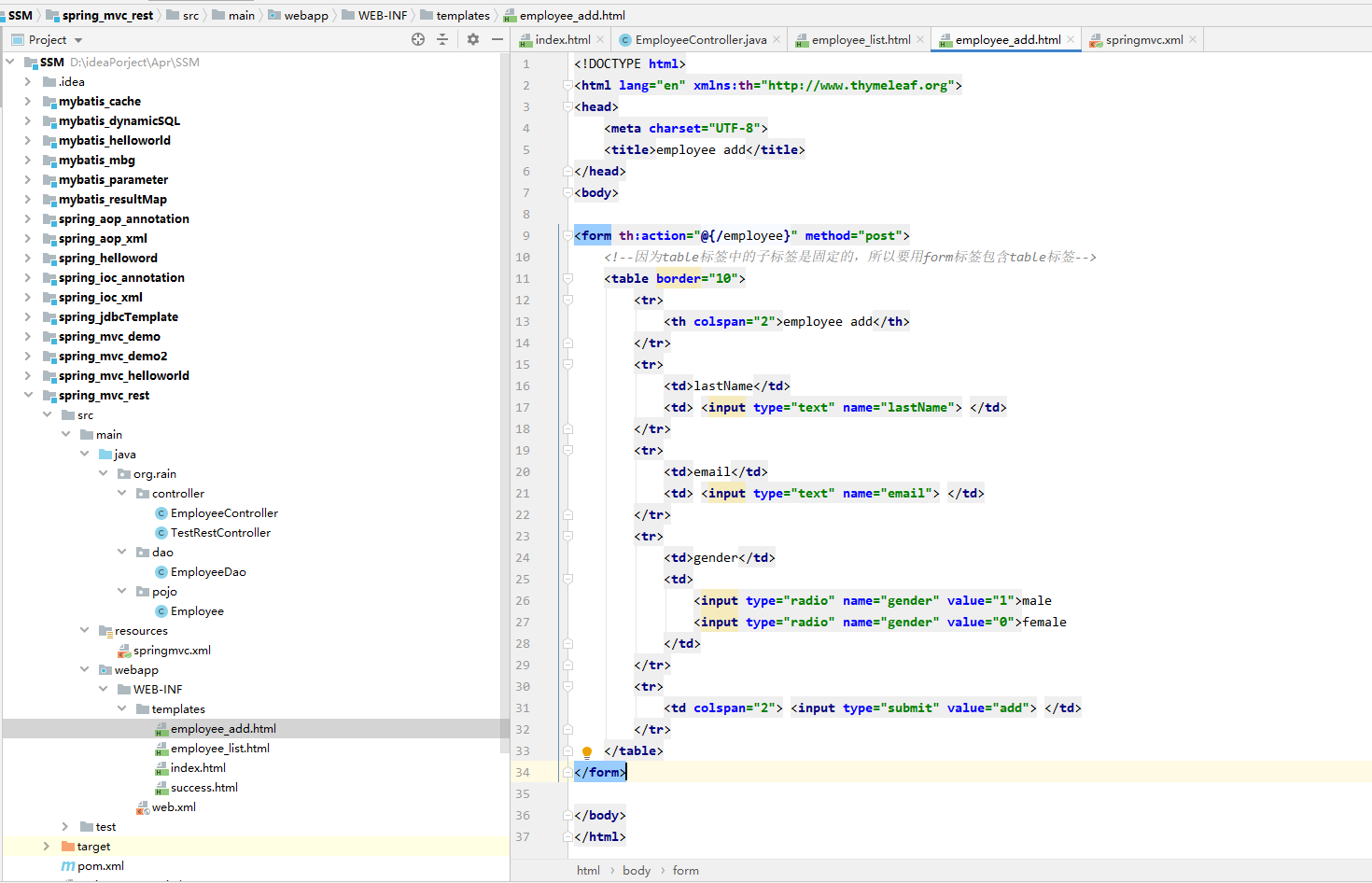Screen dimensions: 1372x883
Task: Click the SSM breadcrumb in navigation bar
Action: [21, 15]
